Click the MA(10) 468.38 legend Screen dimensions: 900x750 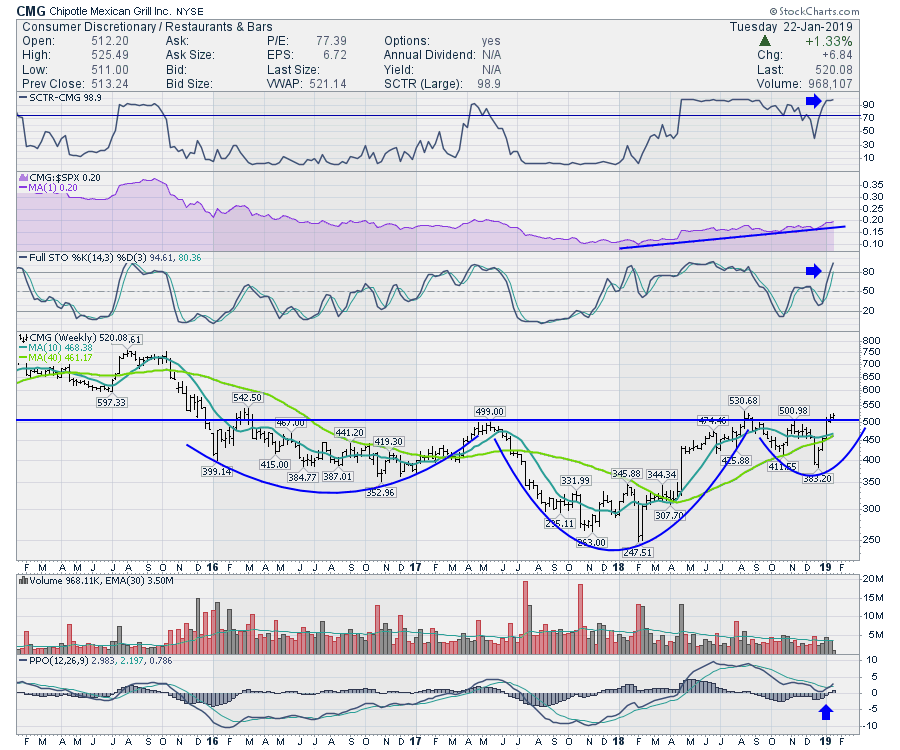[x=60, y=348]
